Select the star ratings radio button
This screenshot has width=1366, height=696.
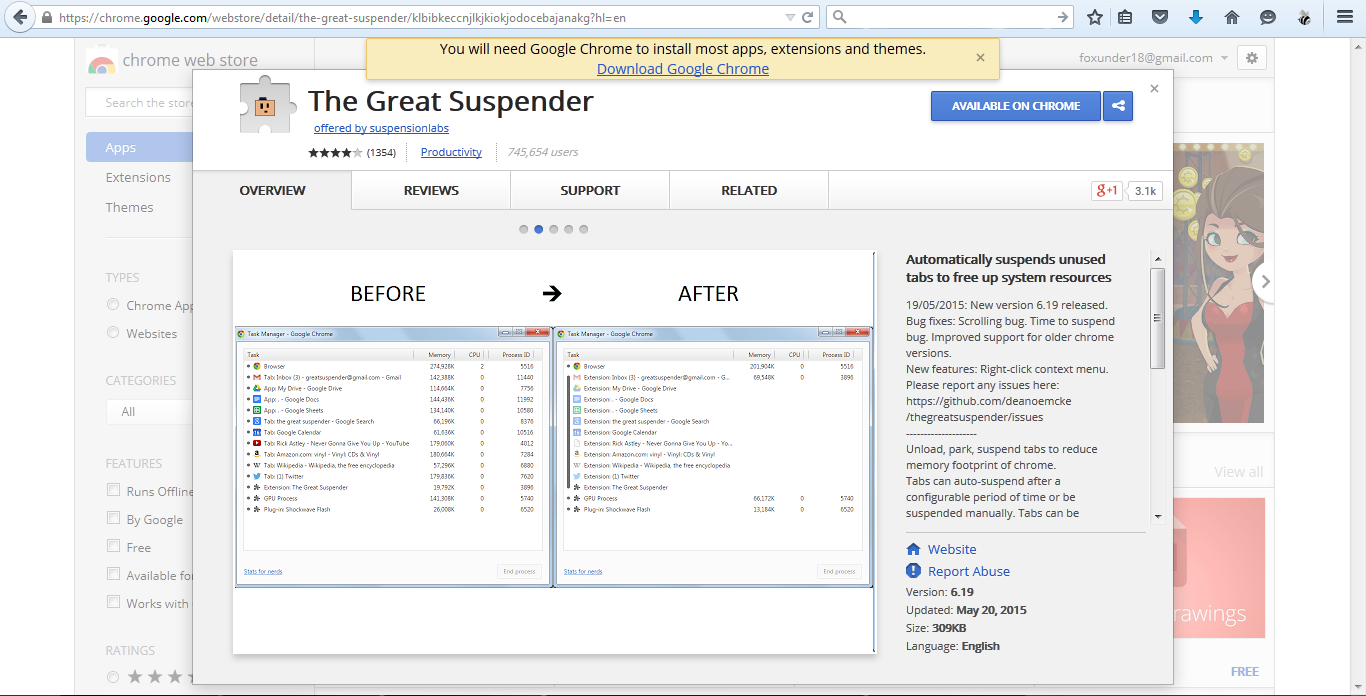coord(113,677)
